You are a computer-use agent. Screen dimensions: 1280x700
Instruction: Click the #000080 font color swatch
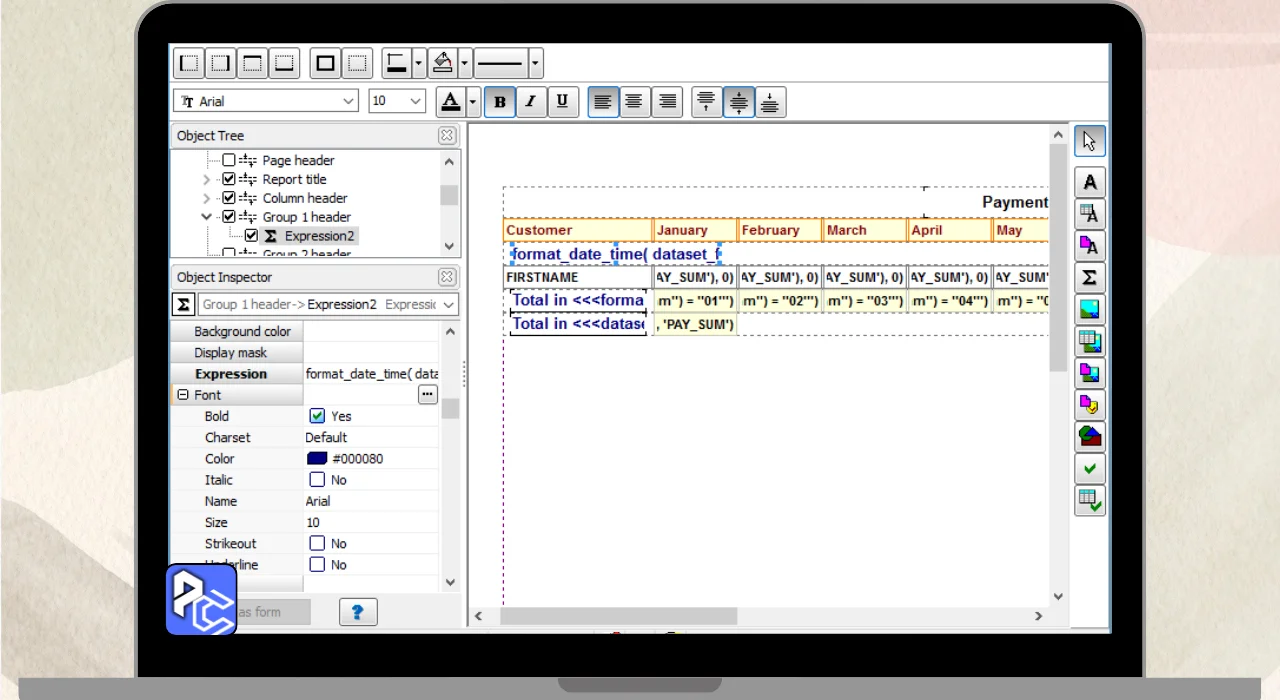click(x=317, y=459)
